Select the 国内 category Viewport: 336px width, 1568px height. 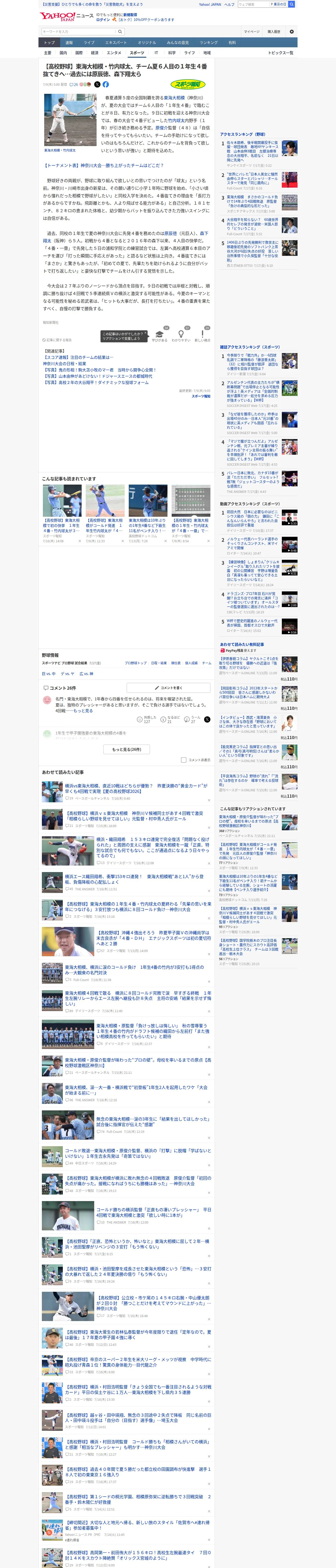tap(63, 53)
